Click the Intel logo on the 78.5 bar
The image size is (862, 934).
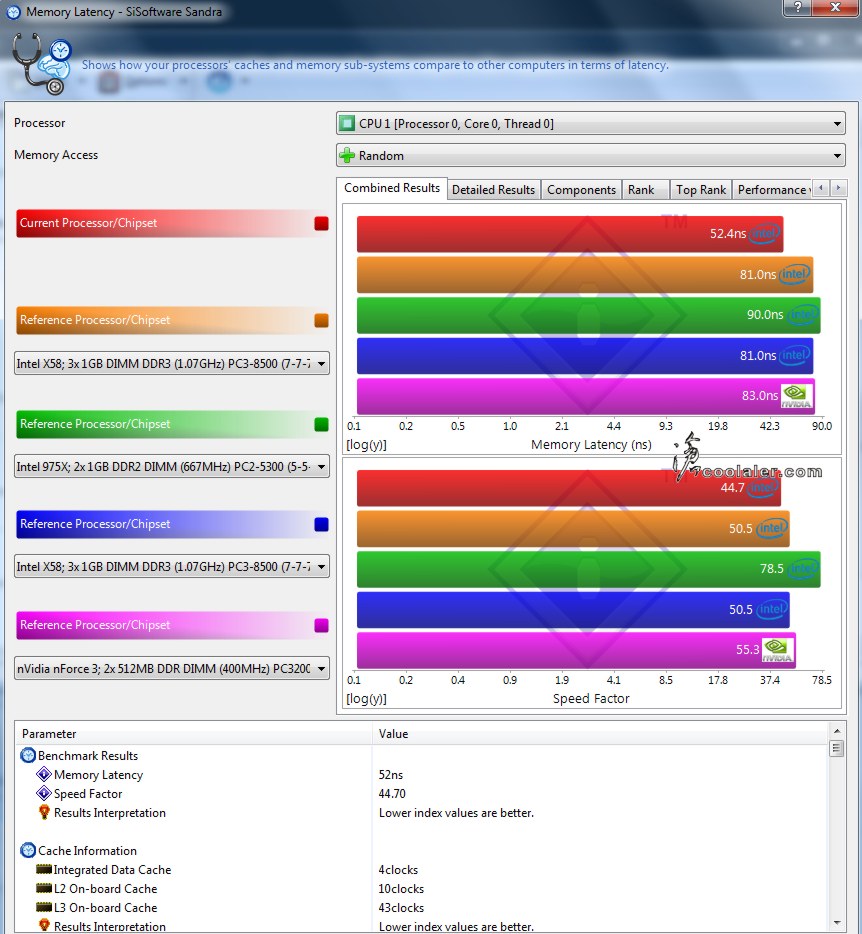click(x=803, y=569)
